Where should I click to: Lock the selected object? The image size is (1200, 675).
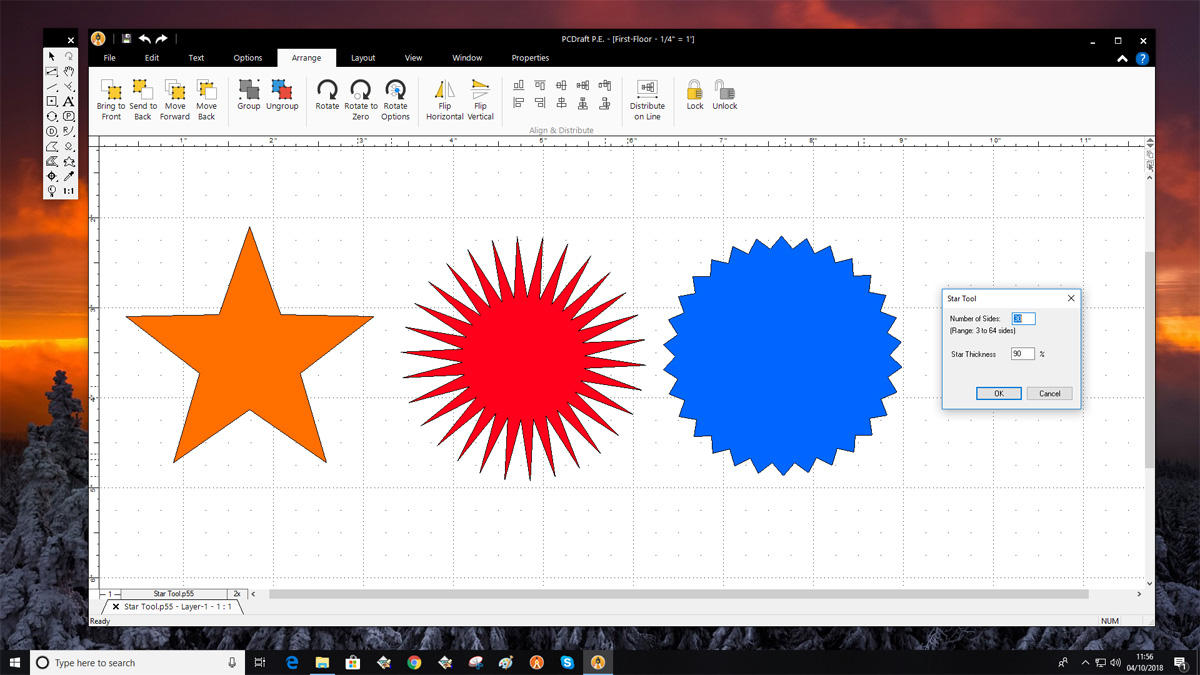695,90
